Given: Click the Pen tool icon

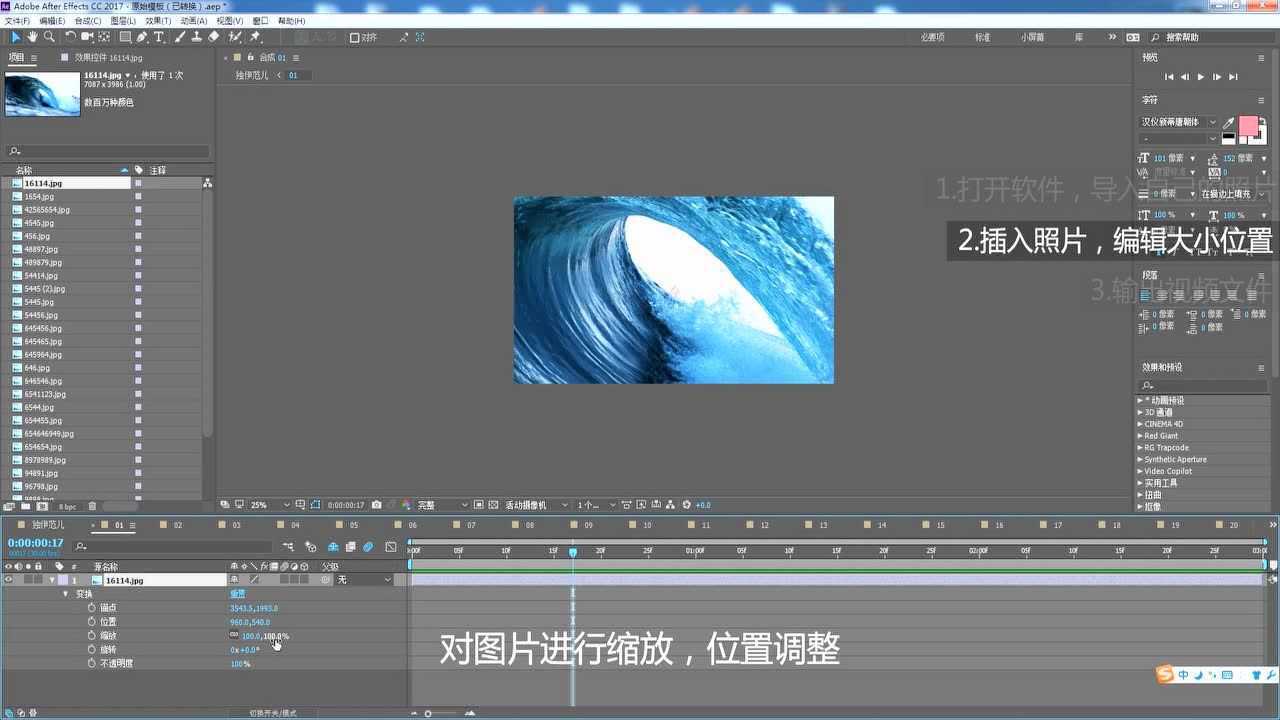Looking at the screenshot, I should (x=141, y=37).
